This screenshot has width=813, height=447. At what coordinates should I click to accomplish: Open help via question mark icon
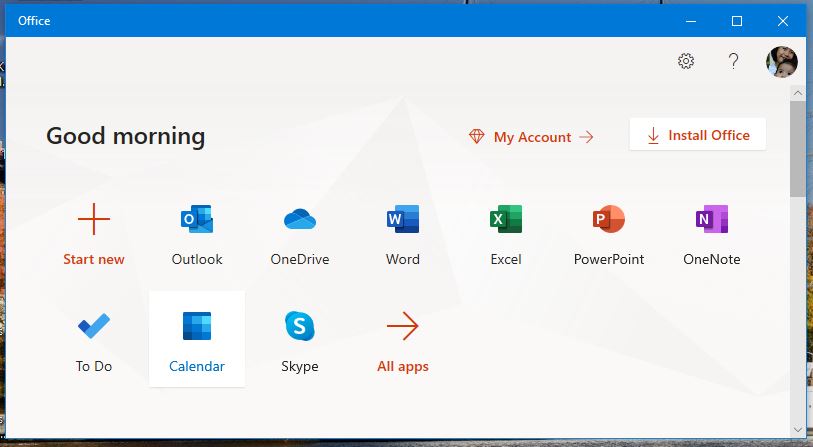coord(733,61)
